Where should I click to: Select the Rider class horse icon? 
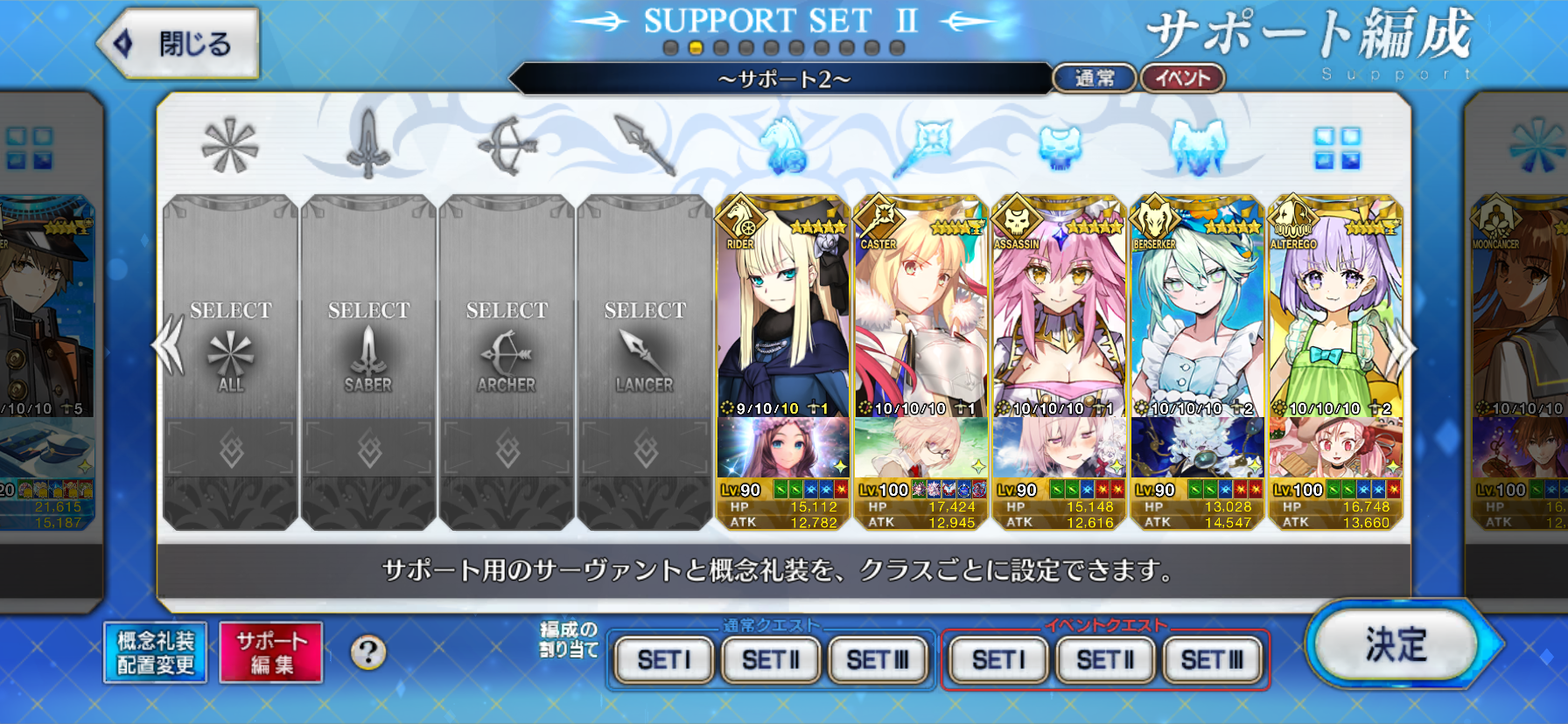783,145
